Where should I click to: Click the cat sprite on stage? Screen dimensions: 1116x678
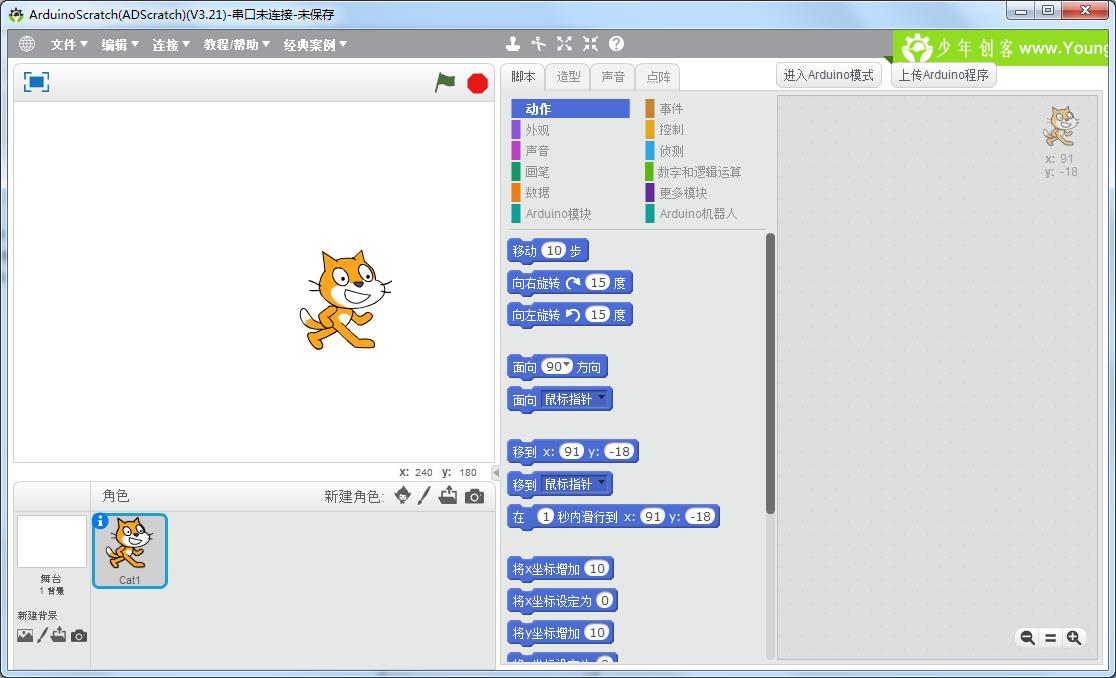(345, 300)
